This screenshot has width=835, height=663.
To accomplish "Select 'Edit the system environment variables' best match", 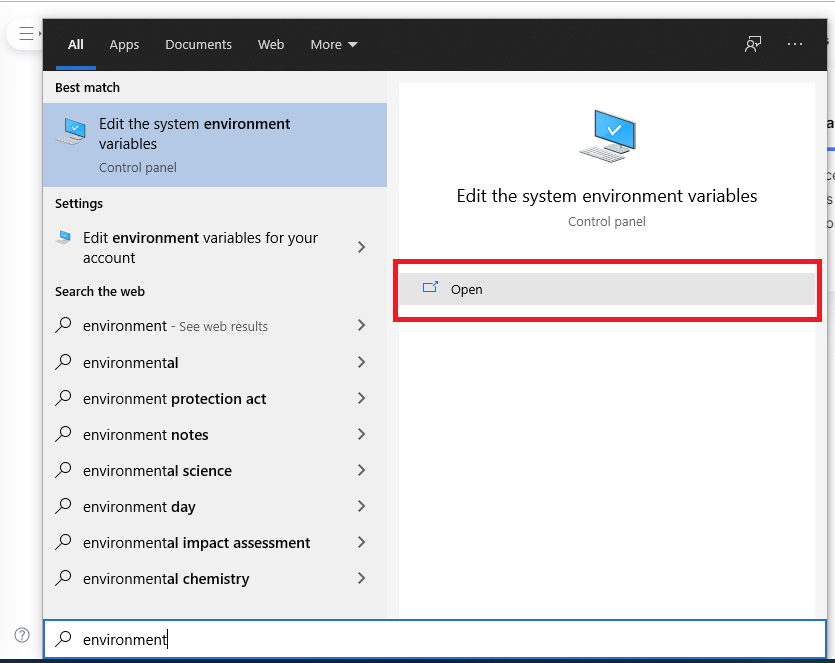I will [x=215, y=145].
